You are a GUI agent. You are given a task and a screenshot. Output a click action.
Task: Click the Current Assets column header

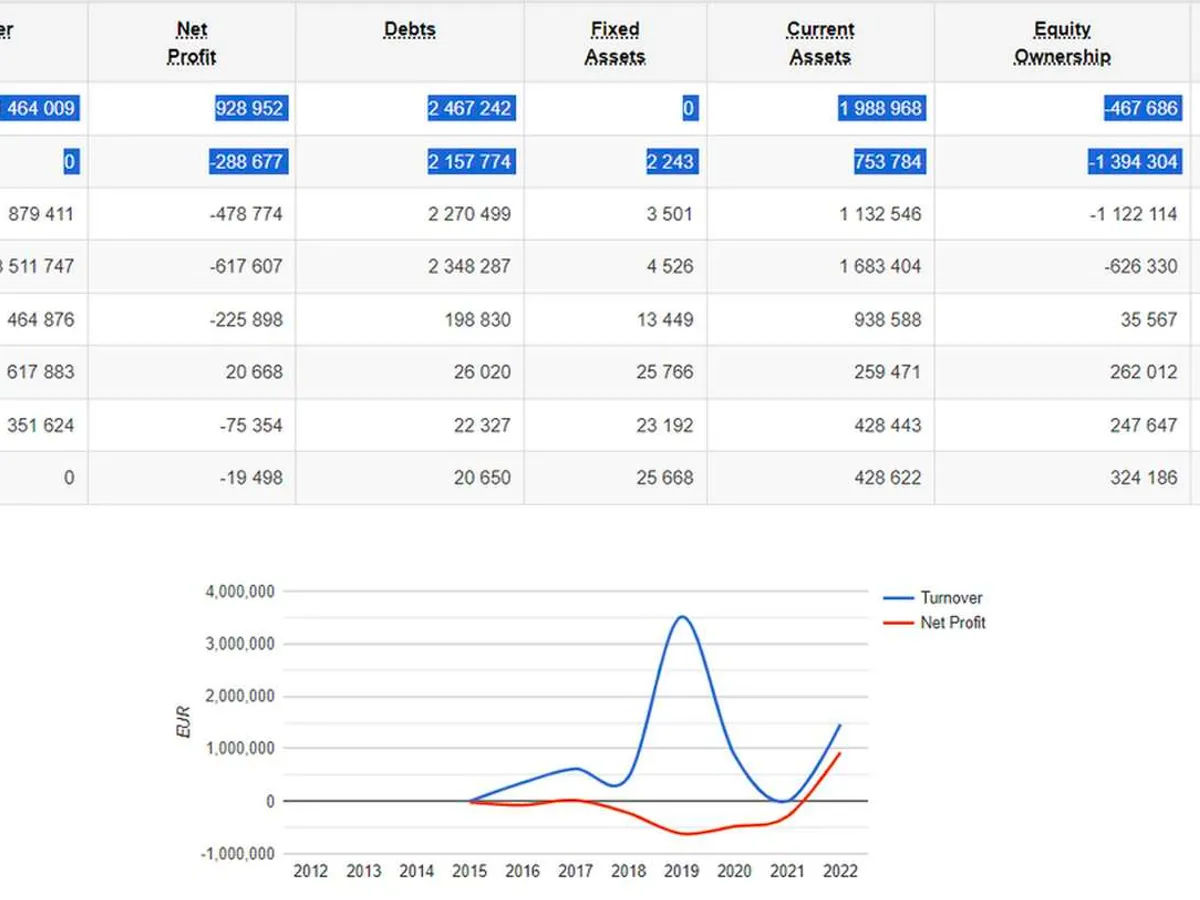[x=820, y=43]
